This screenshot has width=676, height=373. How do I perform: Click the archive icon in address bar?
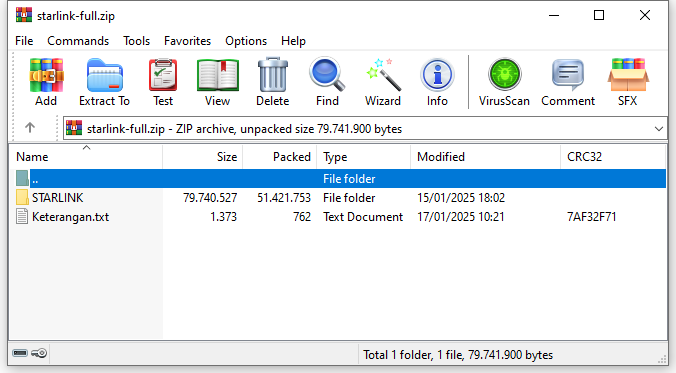click(74, 128)
